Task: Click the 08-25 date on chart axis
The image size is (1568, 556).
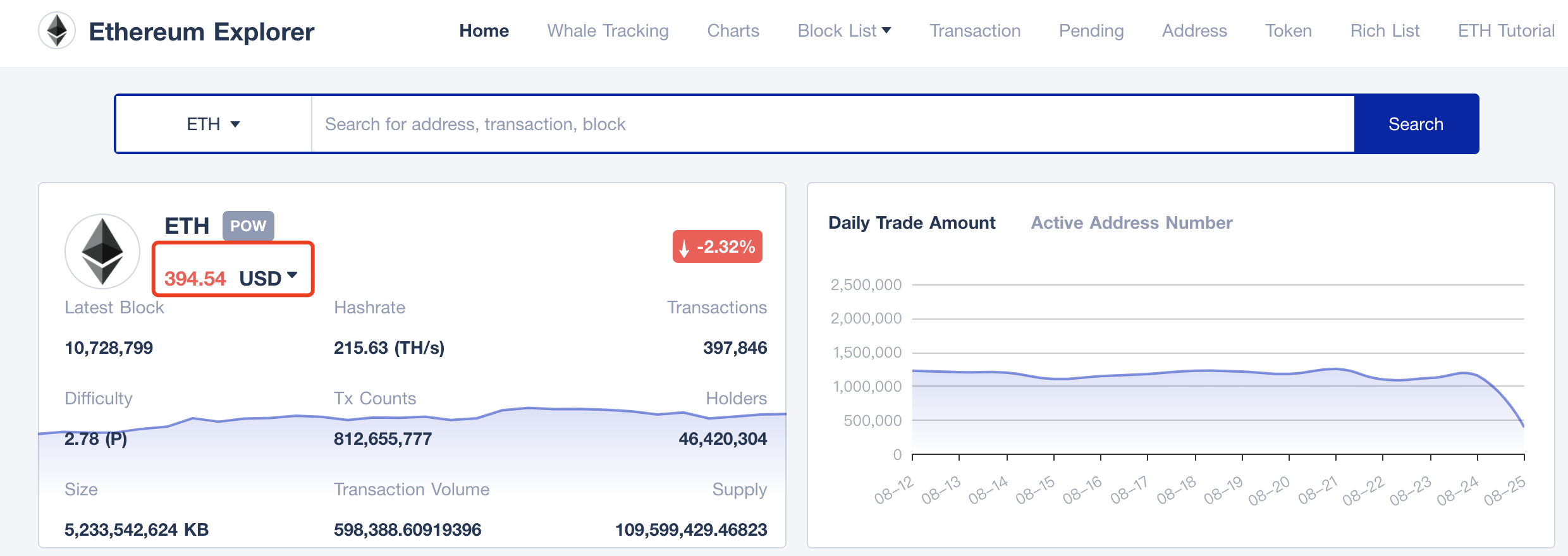Action: point(1505,490)
